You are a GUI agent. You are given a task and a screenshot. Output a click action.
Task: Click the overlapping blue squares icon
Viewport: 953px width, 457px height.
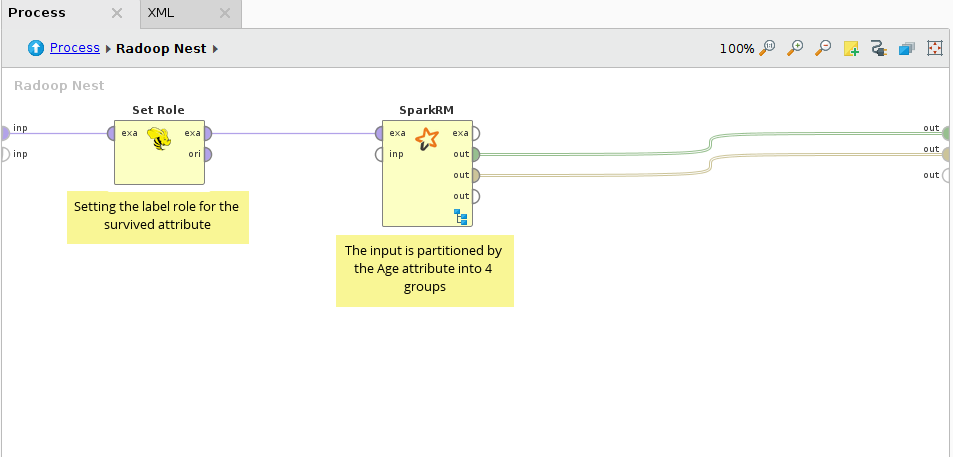point(907,48)
